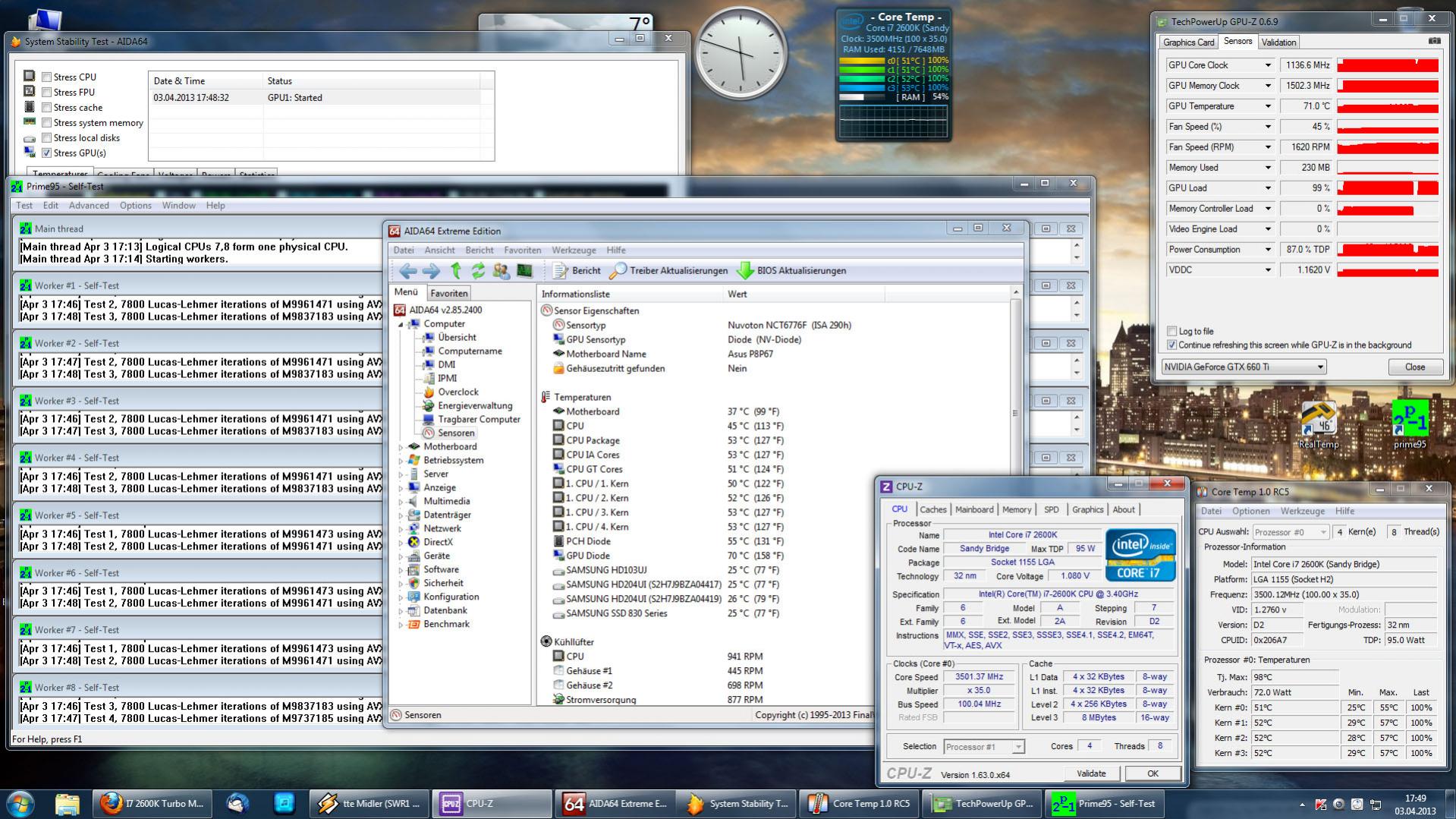Uncheck Continue refreshing in background option
This screenshot has height=819, width=1456.
coord(1172,345)
